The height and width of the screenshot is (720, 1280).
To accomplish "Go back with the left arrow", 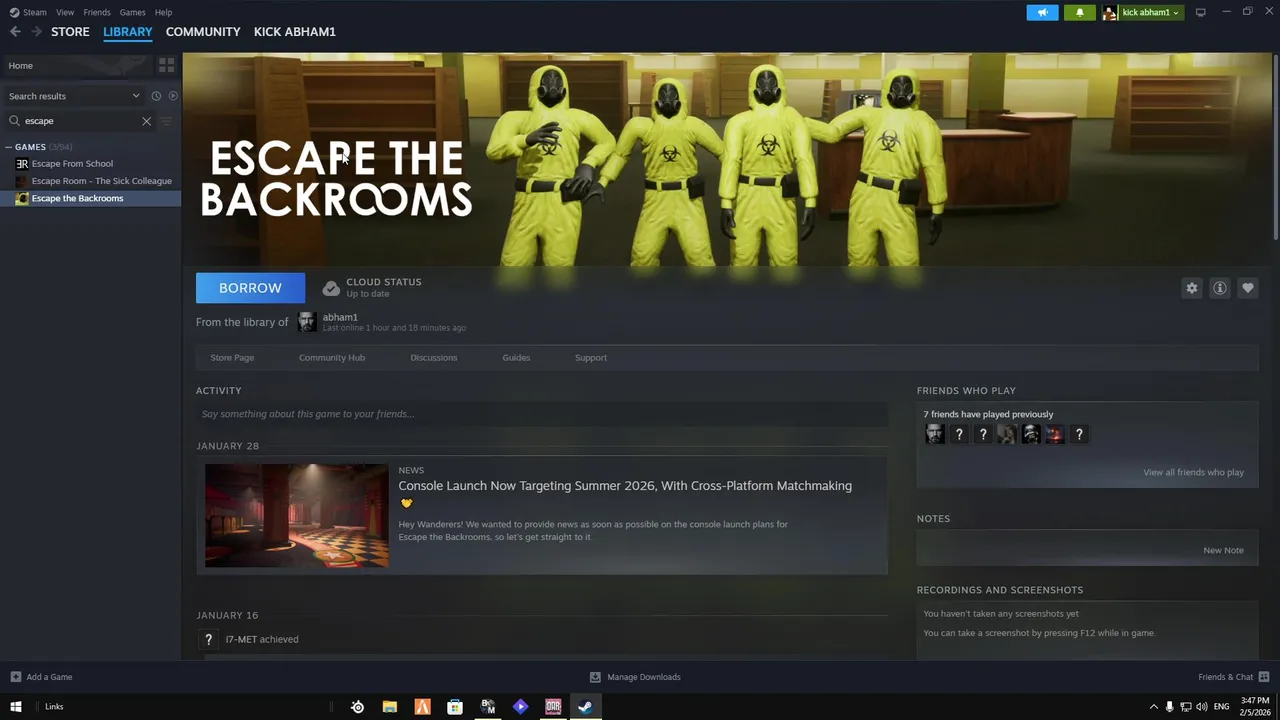I will pyautogui.click(x=15, y=32).
